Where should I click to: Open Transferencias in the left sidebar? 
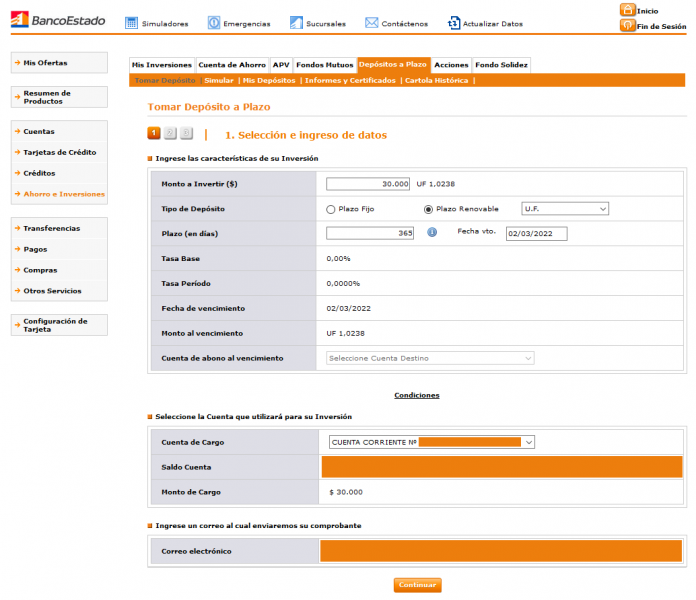click(x=52, y=228)
